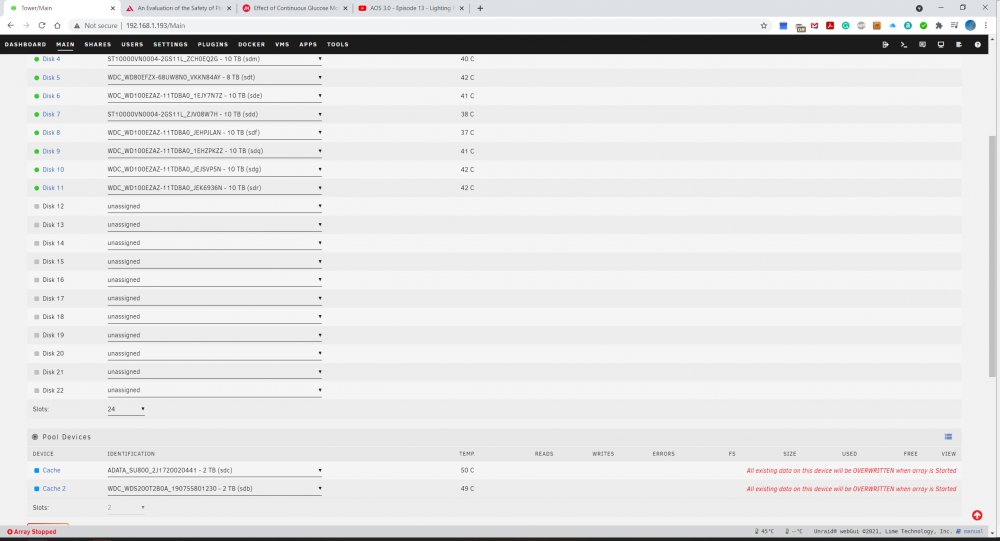Open the Chrome three-dot menu

(986, 26)
